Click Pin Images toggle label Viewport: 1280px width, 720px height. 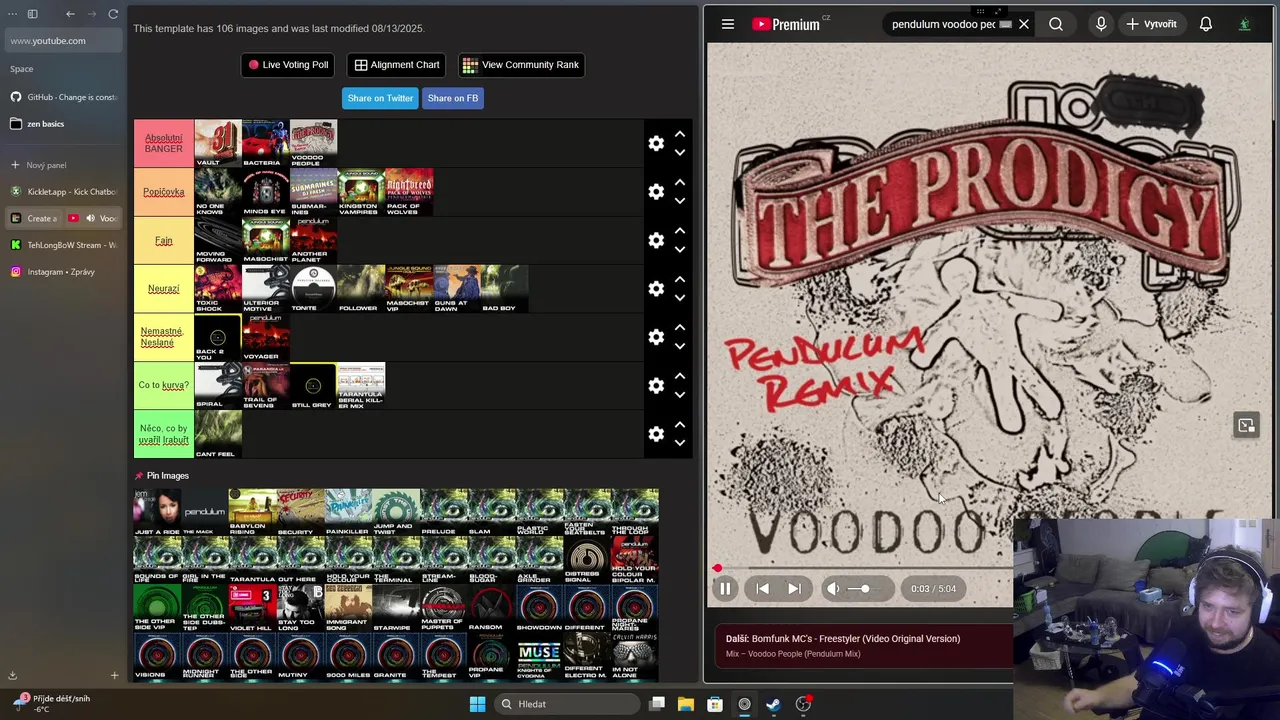[x=161, y=476]
